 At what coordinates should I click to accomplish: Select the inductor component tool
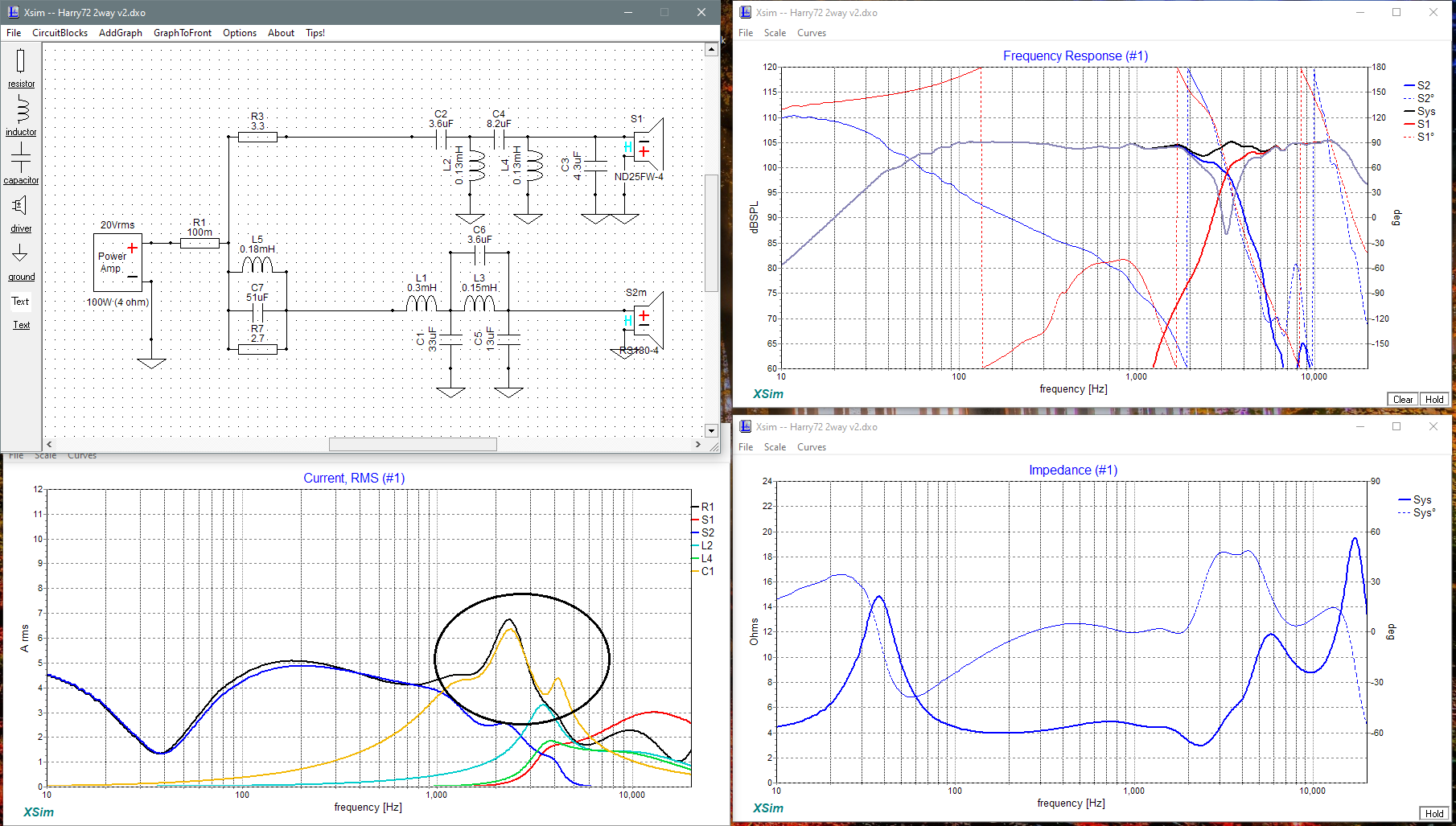click(21, 115)
